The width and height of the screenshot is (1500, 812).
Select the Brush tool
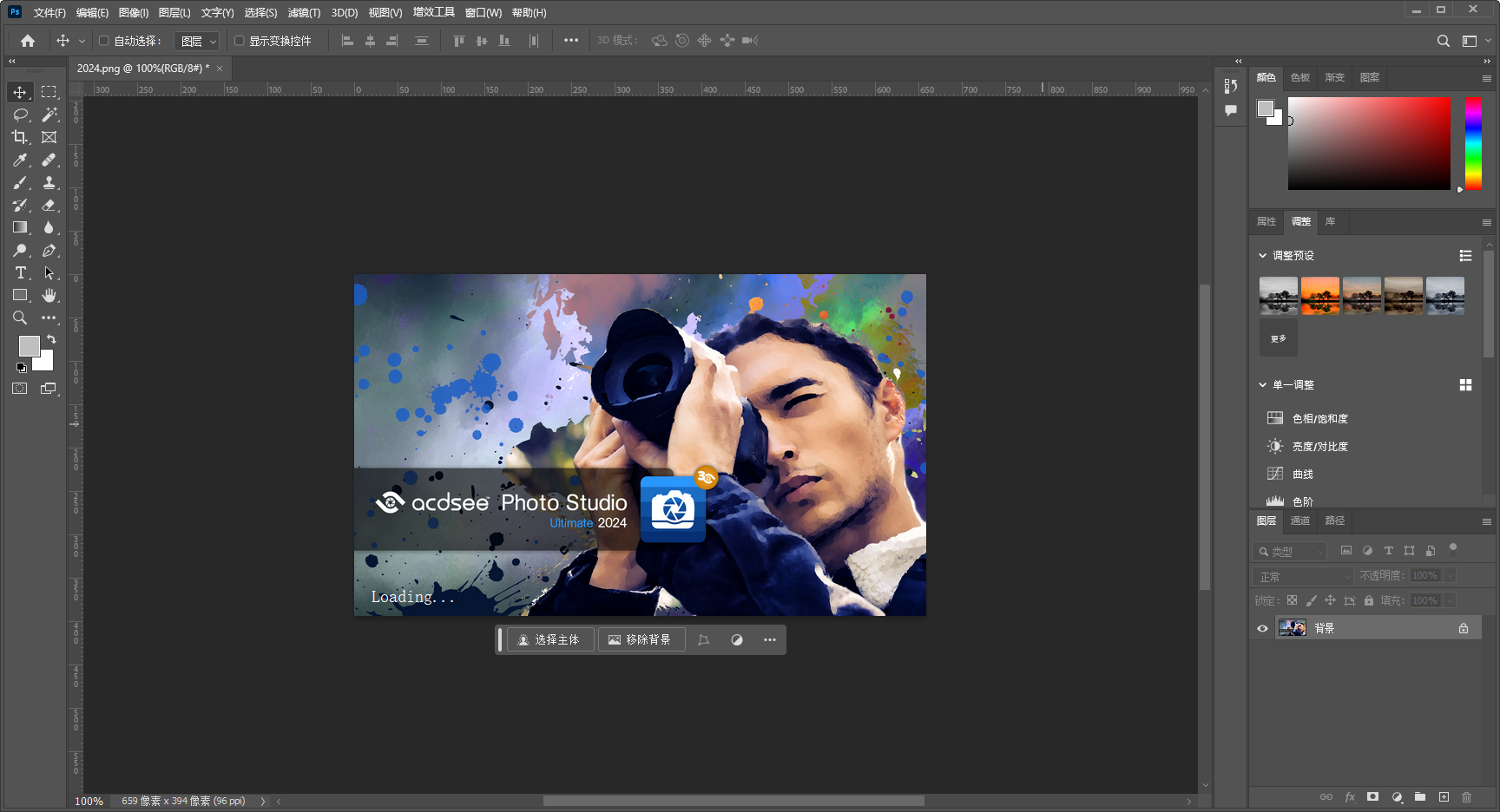[x=20, y=182]
